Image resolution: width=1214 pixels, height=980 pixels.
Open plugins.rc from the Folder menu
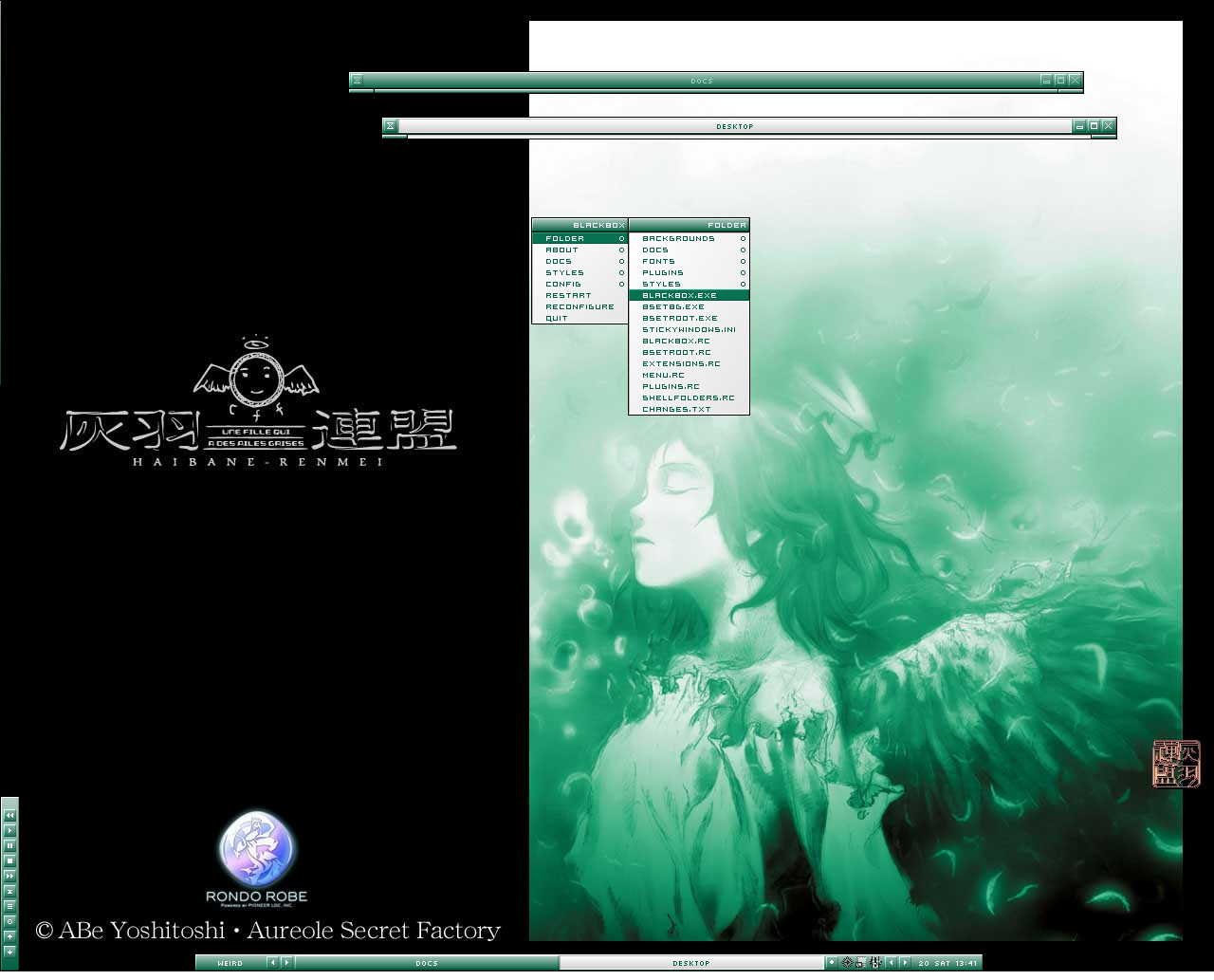689,386
